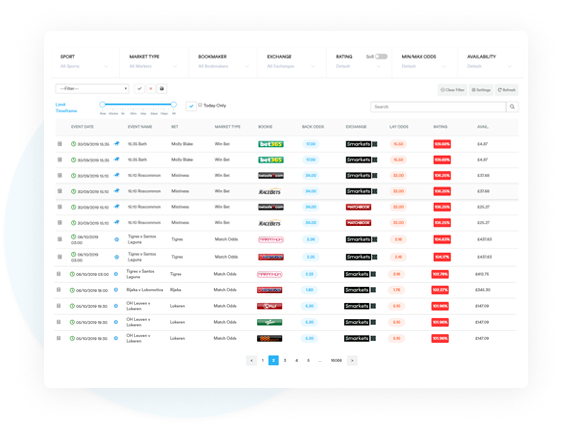Click the '£412.75' availability value
563x427 pixels.
point(482,274)
